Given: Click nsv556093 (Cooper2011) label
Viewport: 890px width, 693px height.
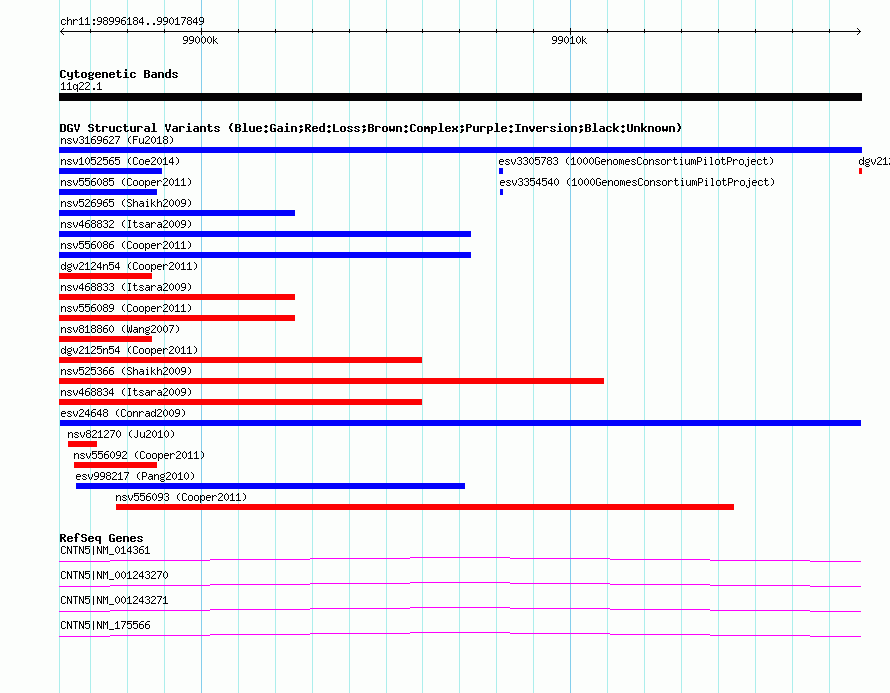Looking at the screenshot, I should tap(182, 497).
